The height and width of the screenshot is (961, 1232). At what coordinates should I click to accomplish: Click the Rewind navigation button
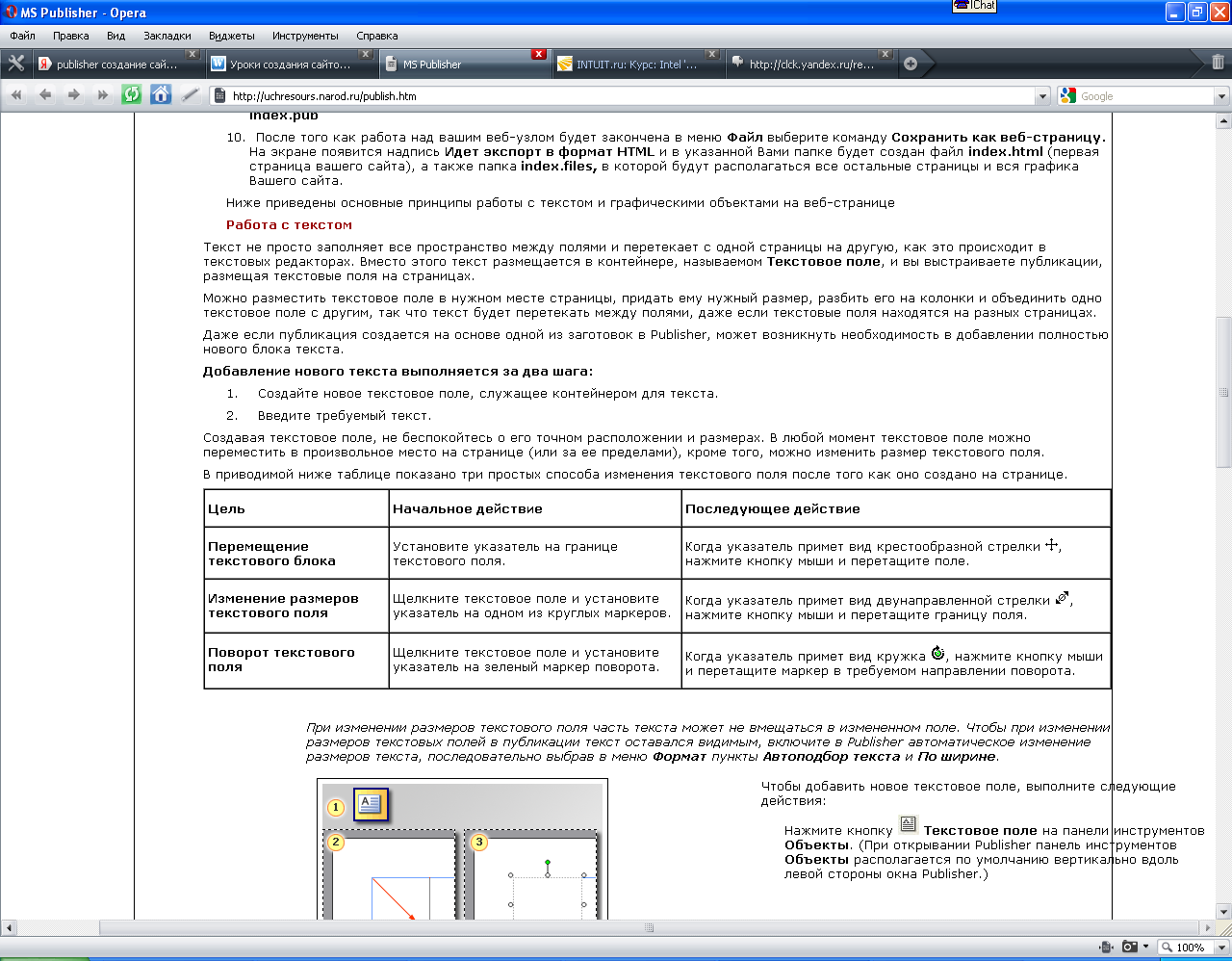click(x=16, y=94)
